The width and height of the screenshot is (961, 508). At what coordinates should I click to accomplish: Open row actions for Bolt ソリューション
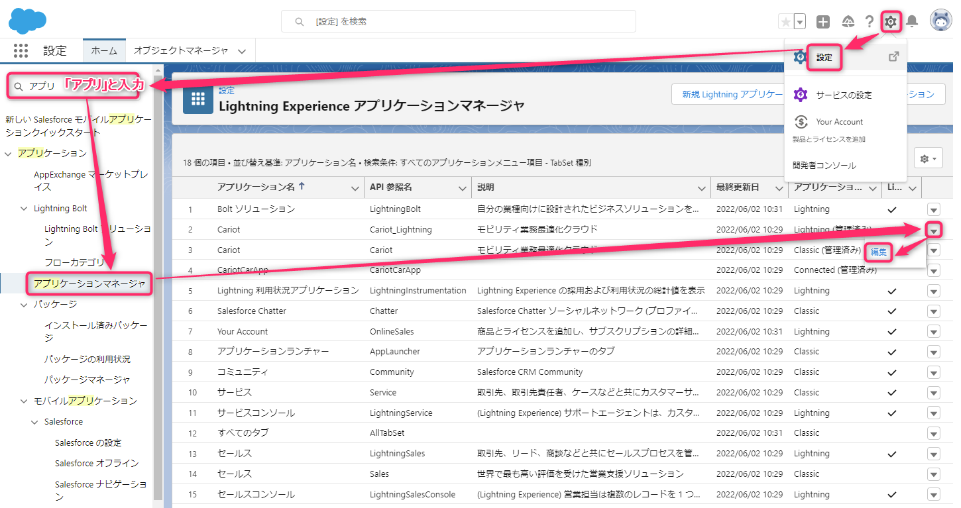(933, 210)
